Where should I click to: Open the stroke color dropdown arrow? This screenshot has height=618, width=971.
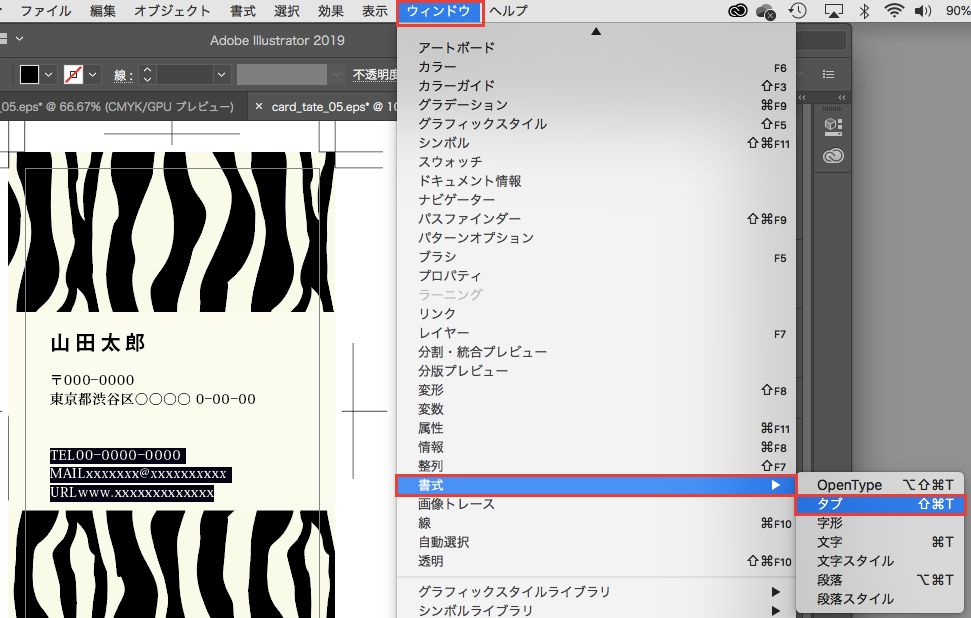point(92,74)
